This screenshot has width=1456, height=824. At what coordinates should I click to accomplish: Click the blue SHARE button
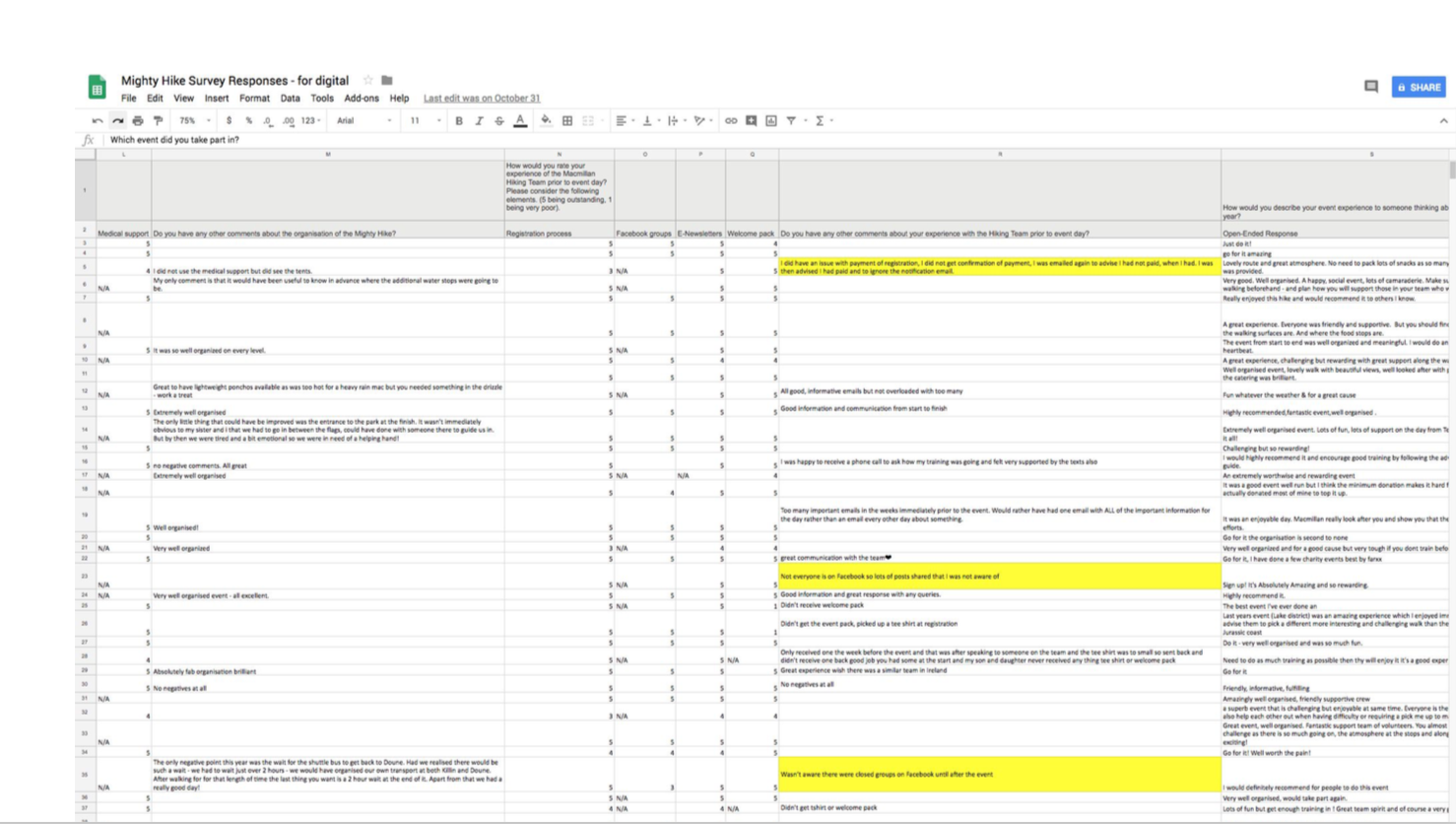1419,87
